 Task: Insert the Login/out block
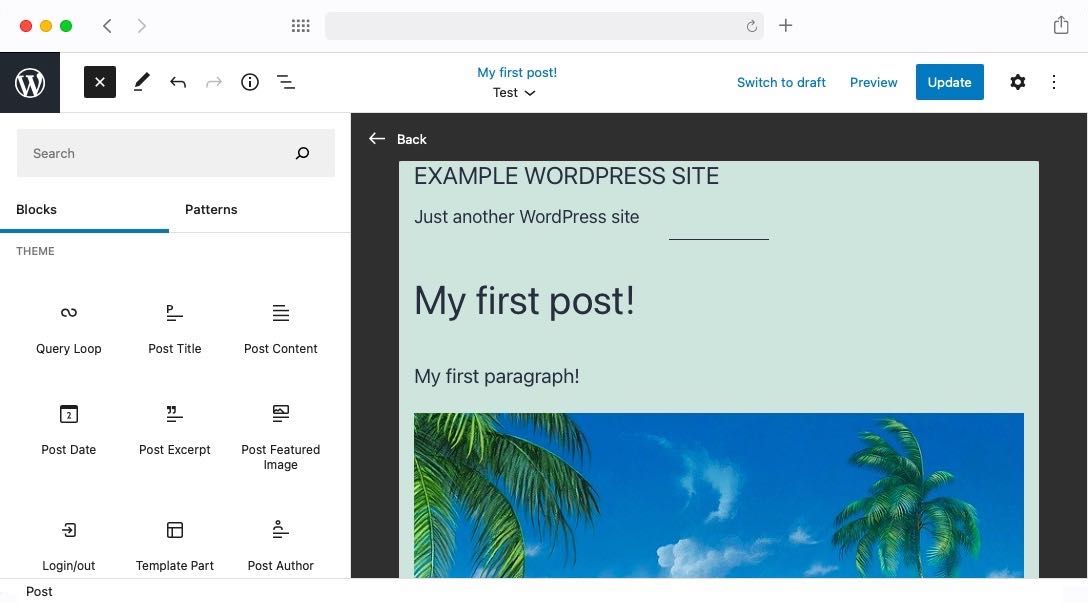[x=68, y=542]
